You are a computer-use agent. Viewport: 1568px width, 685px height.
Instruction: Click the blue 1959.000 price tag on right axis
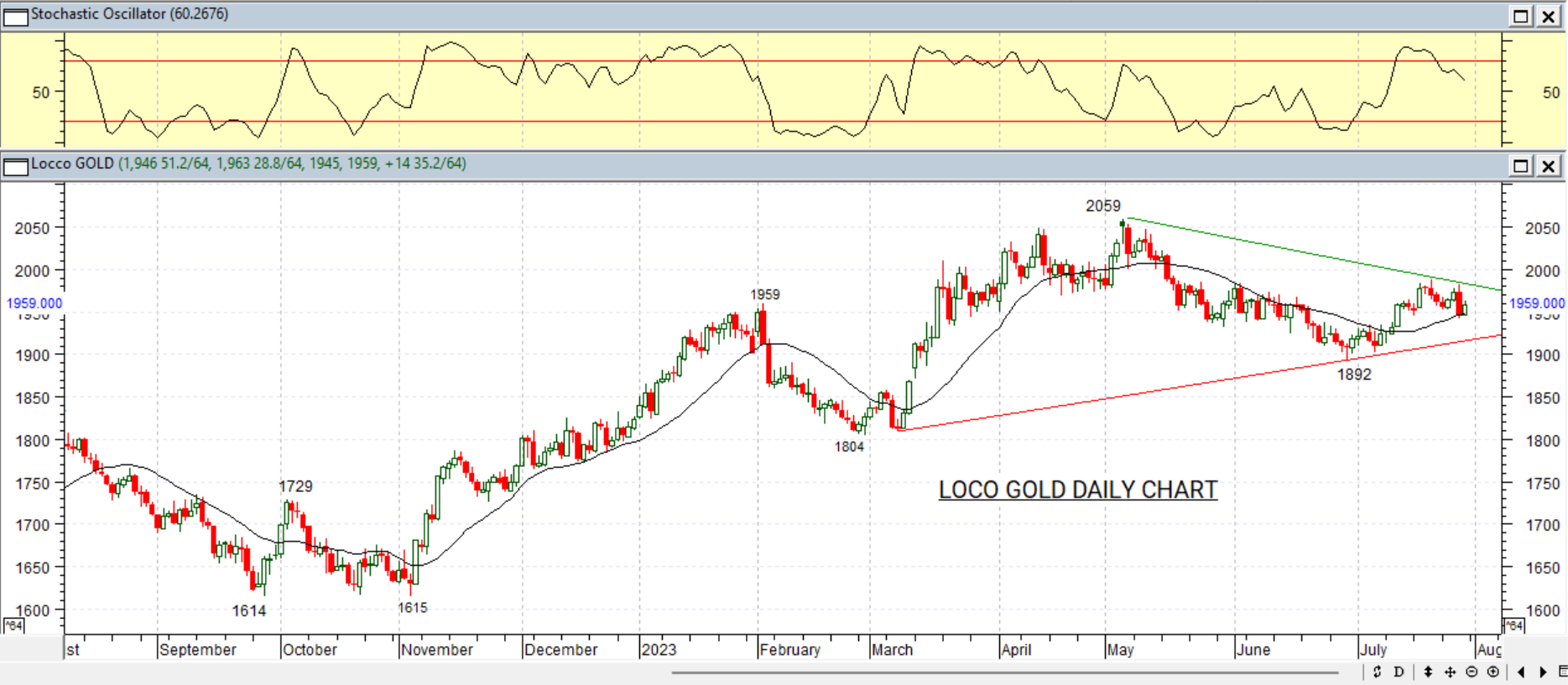pyautogui.click(x=1537, y=304)
